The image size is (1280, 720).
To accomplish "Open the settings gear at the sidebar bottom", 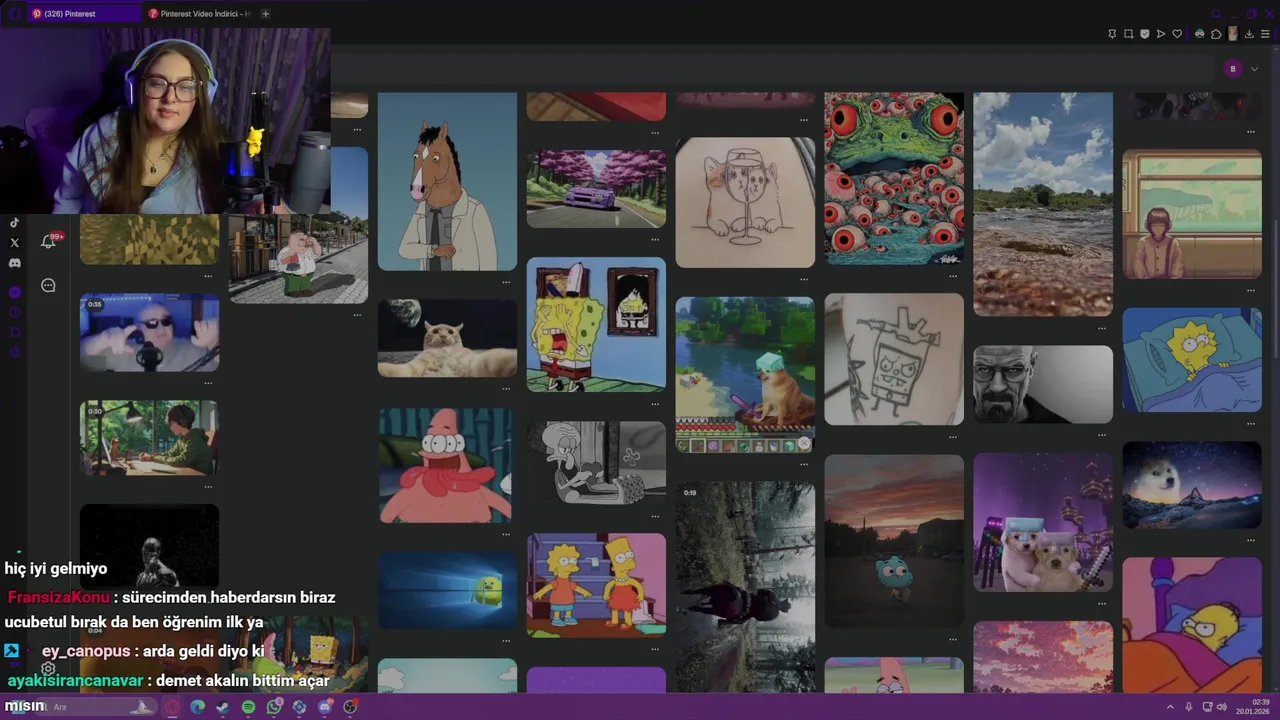I will (47, 668).
